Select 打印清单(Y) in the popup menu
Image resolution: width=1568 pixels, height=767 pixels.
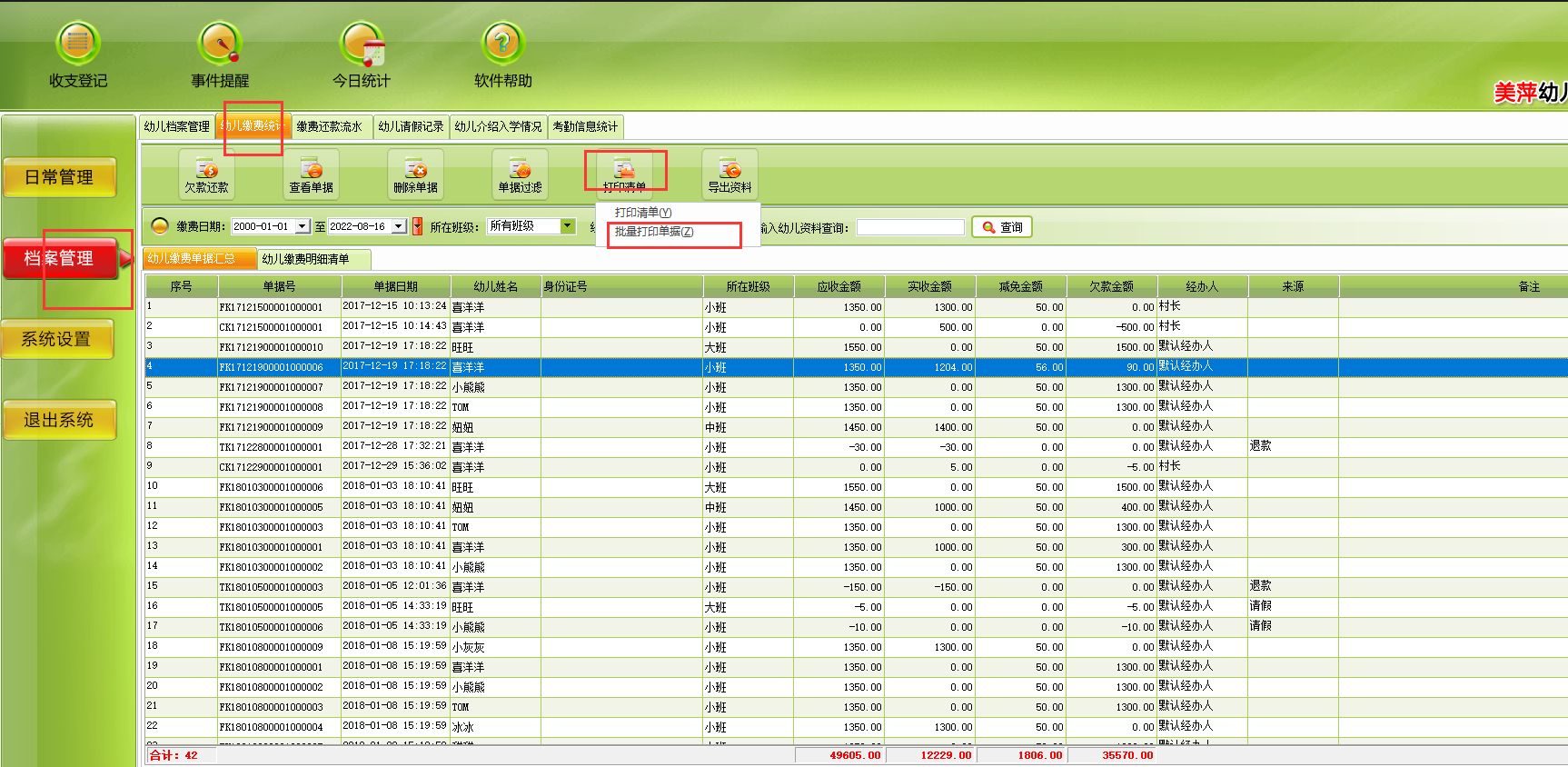click(643, 213)
